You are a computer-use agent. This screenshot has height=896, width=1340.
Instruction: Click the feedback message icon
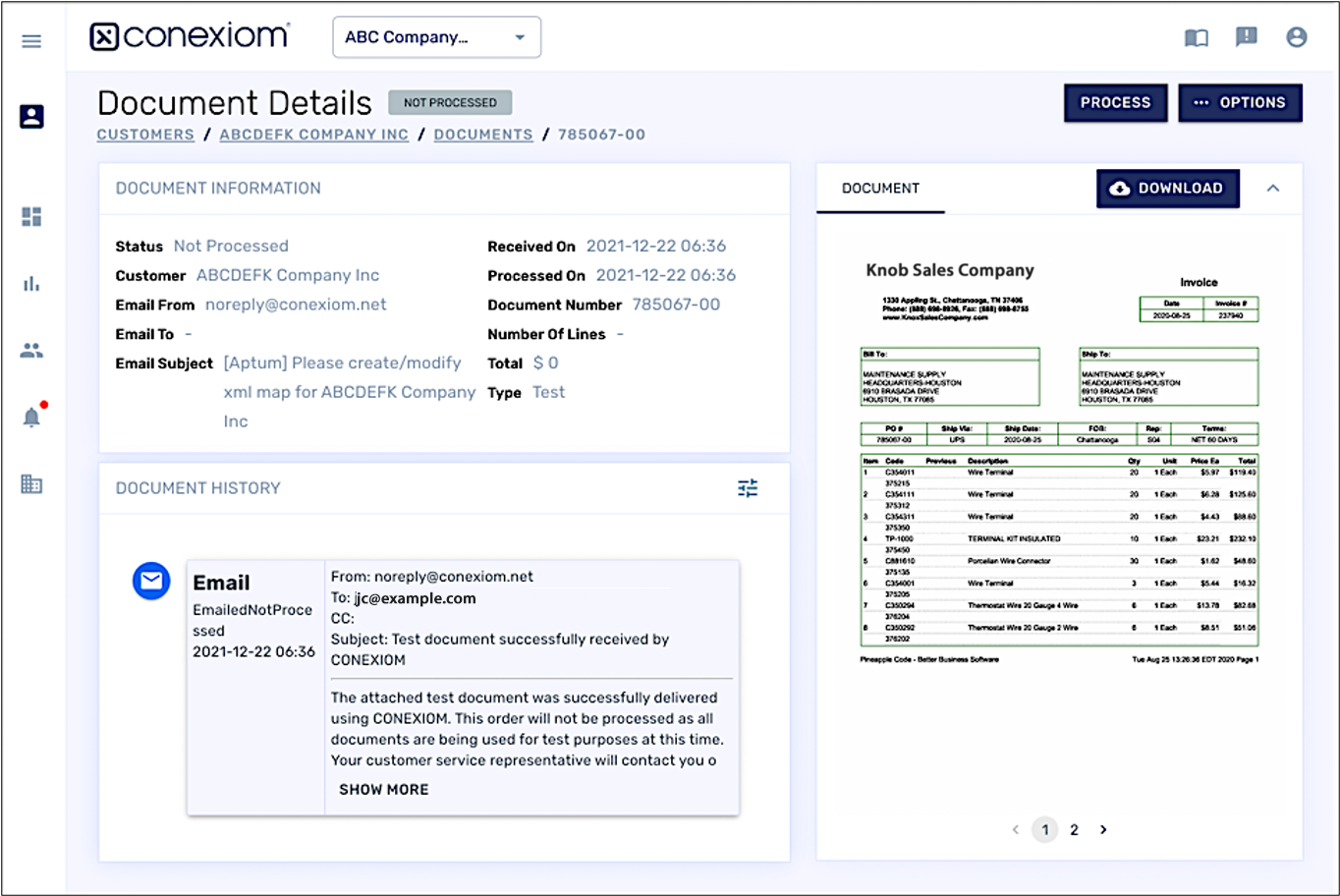tap(1246, 37)
